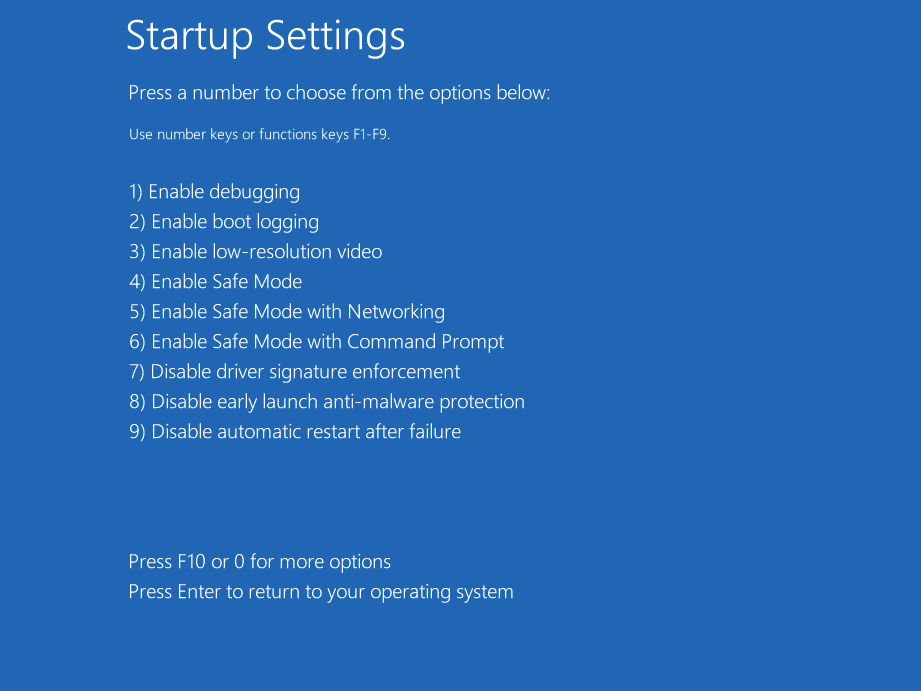Click the word 'Networking' in option 5
Image resolution: width=921 pixels, height=691 pixels.
pos(396,312)
